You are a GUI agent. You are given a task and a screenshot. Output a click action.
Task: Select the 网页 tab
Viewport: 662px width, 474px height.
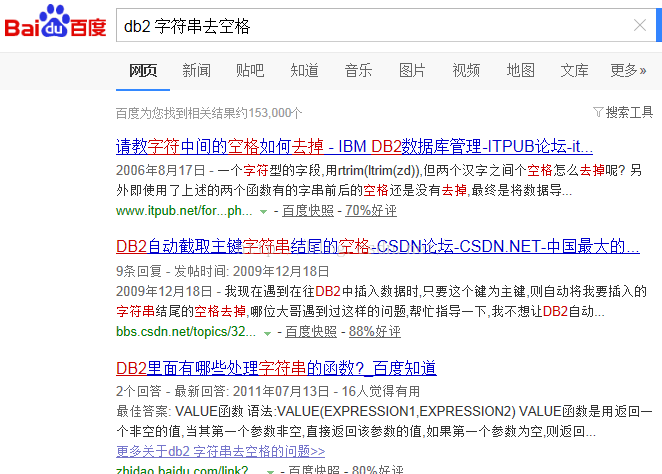tap(143, 70)
